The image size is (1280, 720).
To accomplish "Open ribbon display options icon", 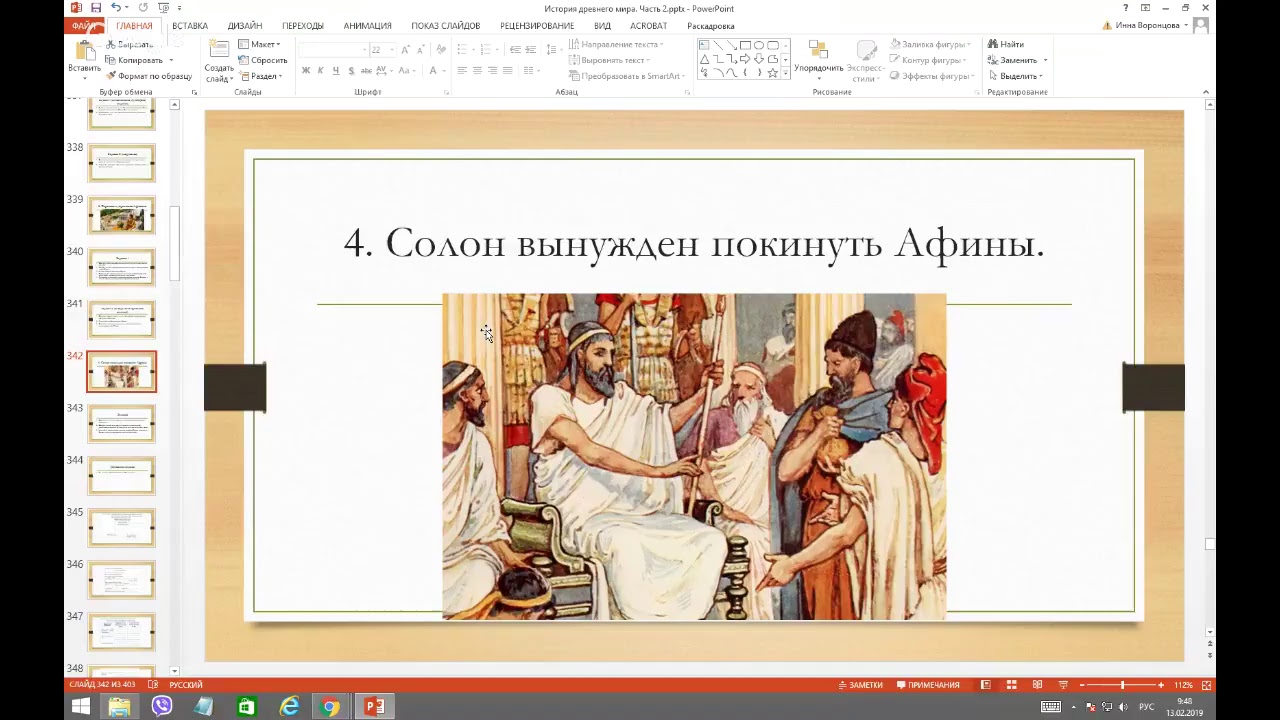I will coord(1145,8).
